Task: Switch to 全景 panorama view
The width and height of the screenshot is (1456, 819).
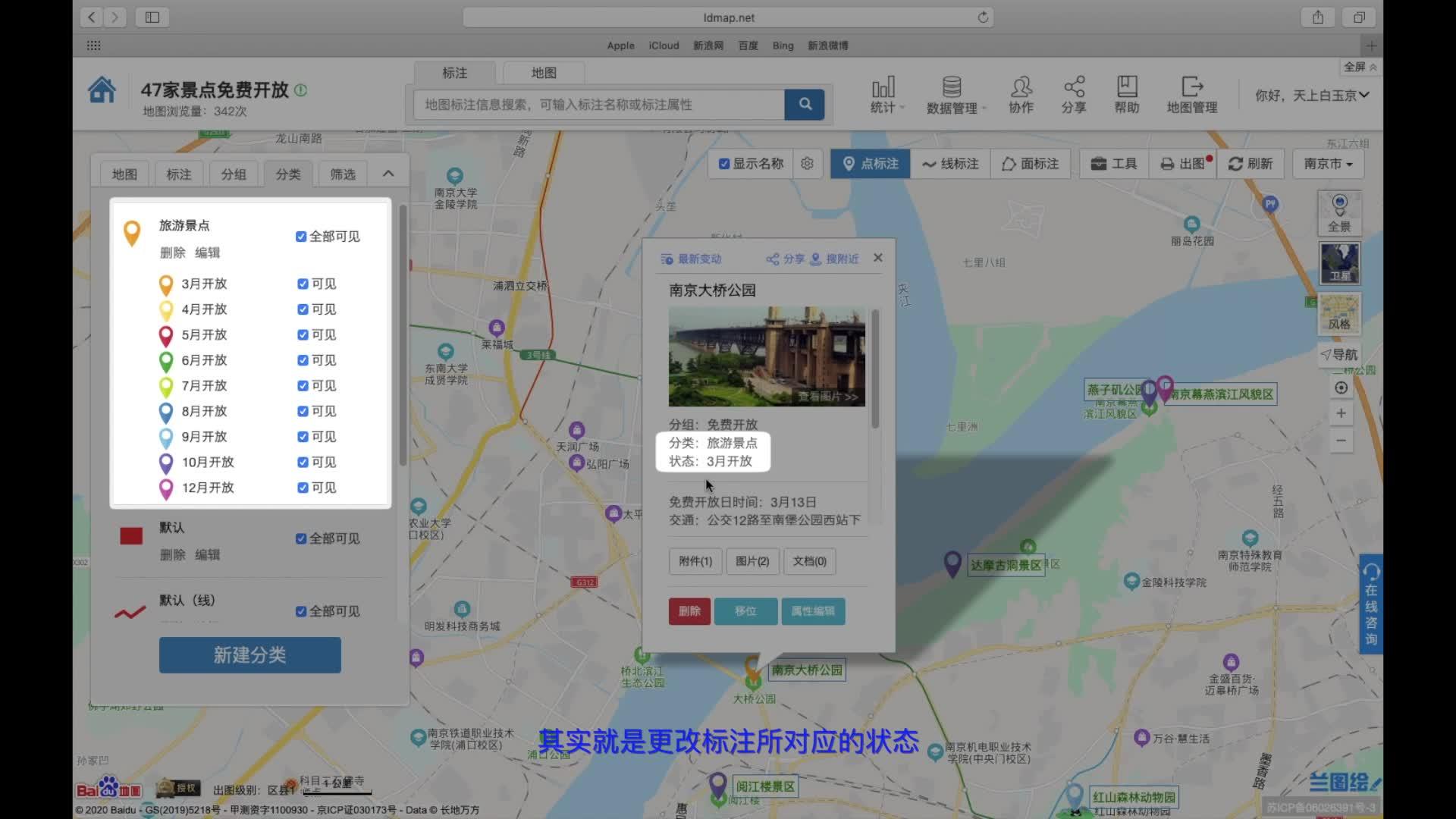Action: pyautogui.click(x=1339, y=213)
